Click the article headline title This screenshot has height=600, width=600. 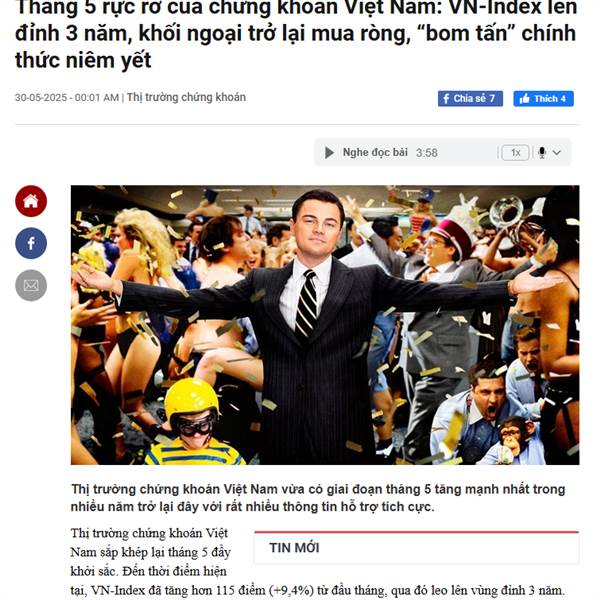click(x=296, y=34)
